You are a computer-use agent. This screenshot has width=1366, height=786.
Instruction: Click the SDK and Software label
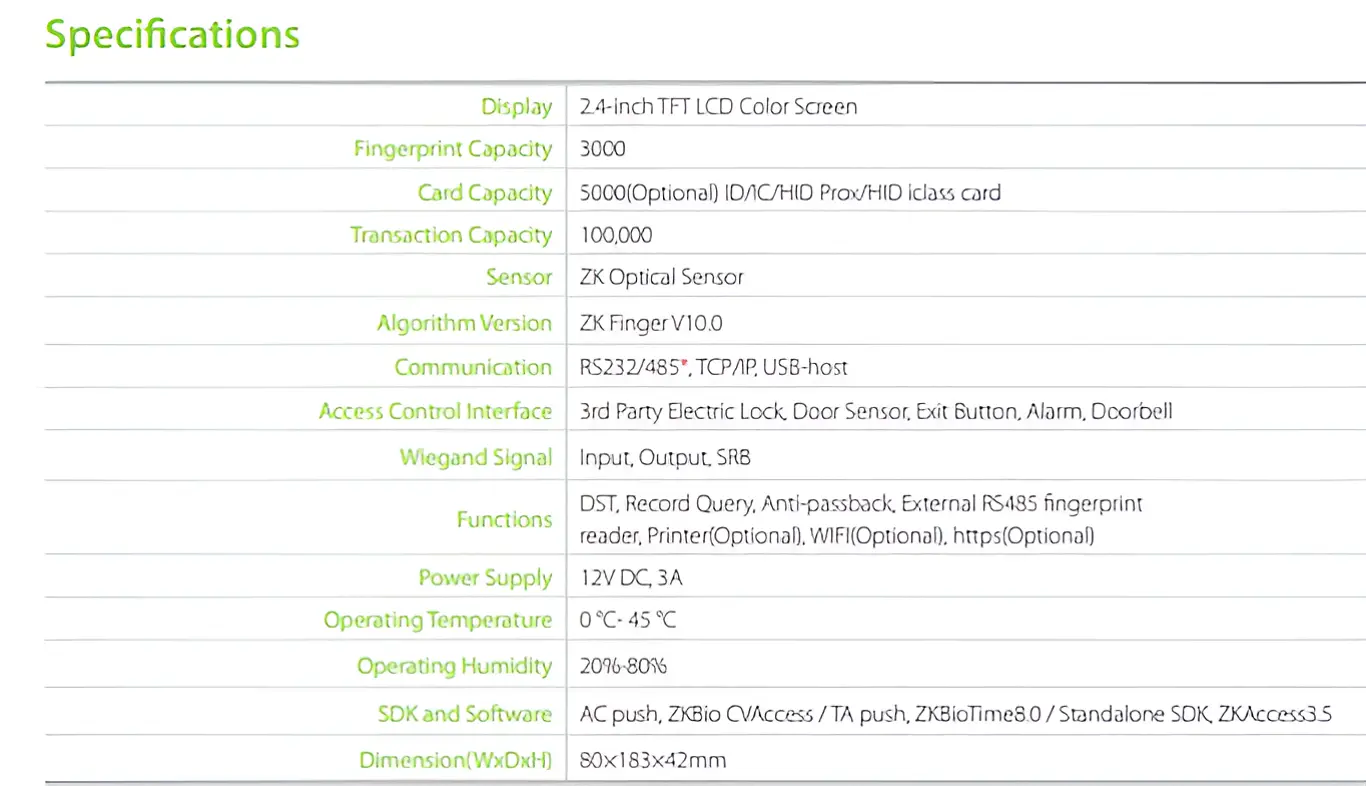click(x=464, y=714)
